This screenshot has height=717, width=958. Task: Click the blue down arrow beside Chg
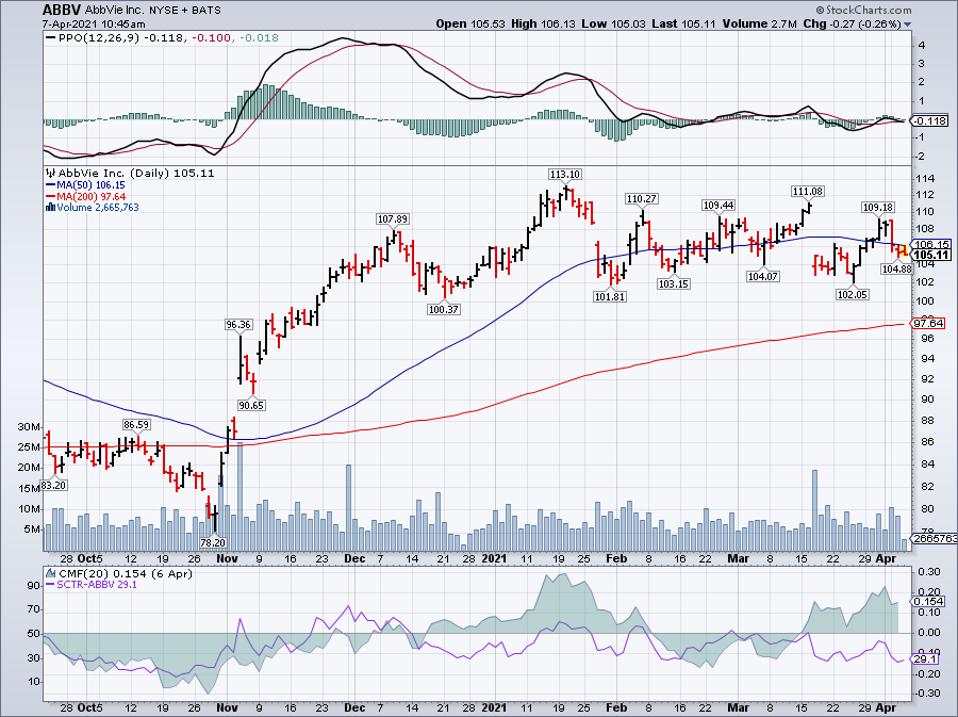(x=907, y=24)
